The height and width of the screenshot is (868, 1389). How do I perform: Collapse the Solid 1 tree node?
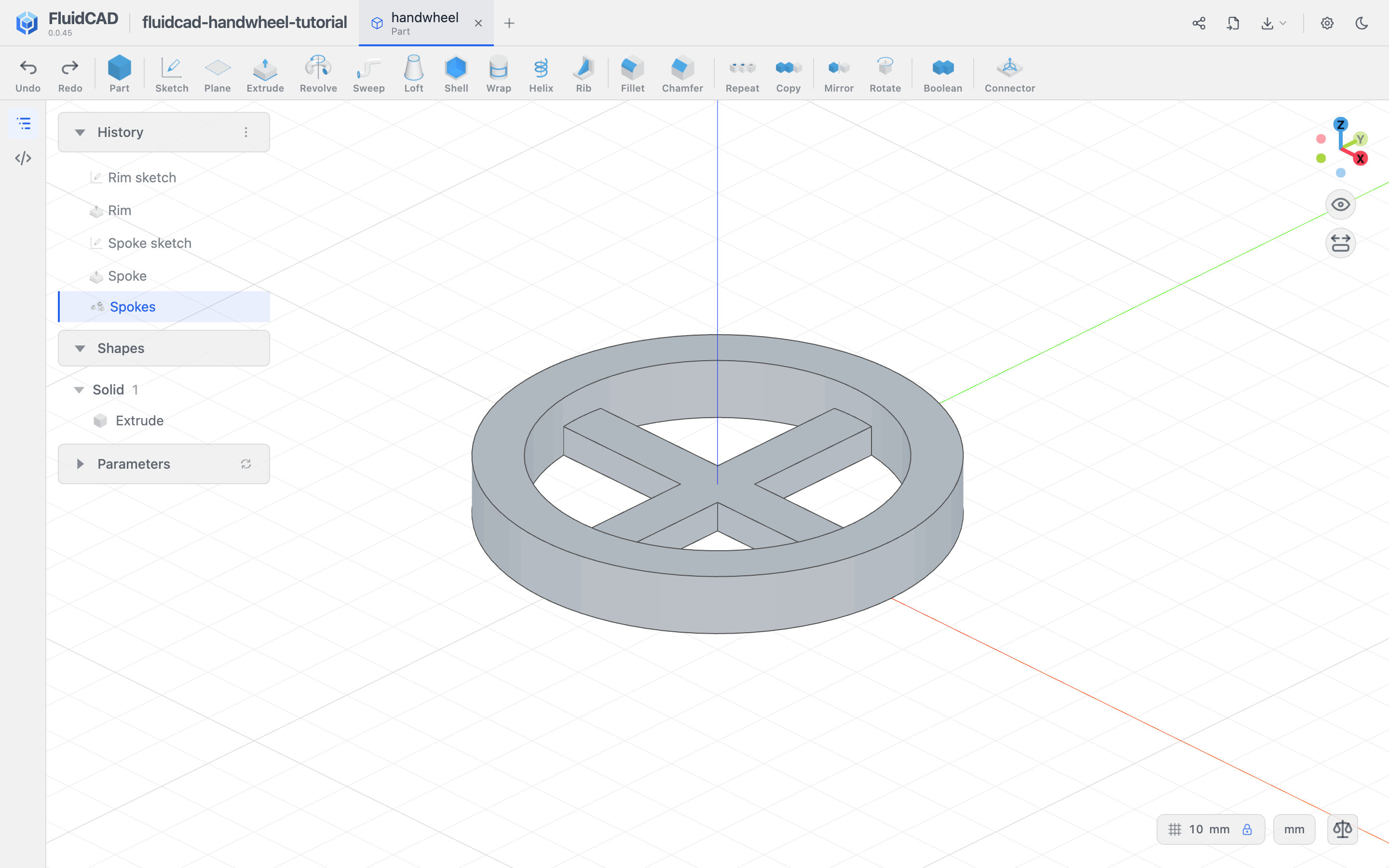(x=79, y=390)
